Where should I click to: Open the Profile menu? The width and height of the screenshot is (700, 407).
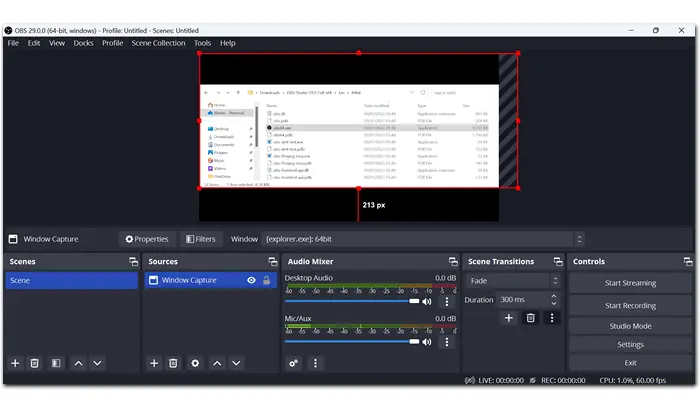coord(112,43)
